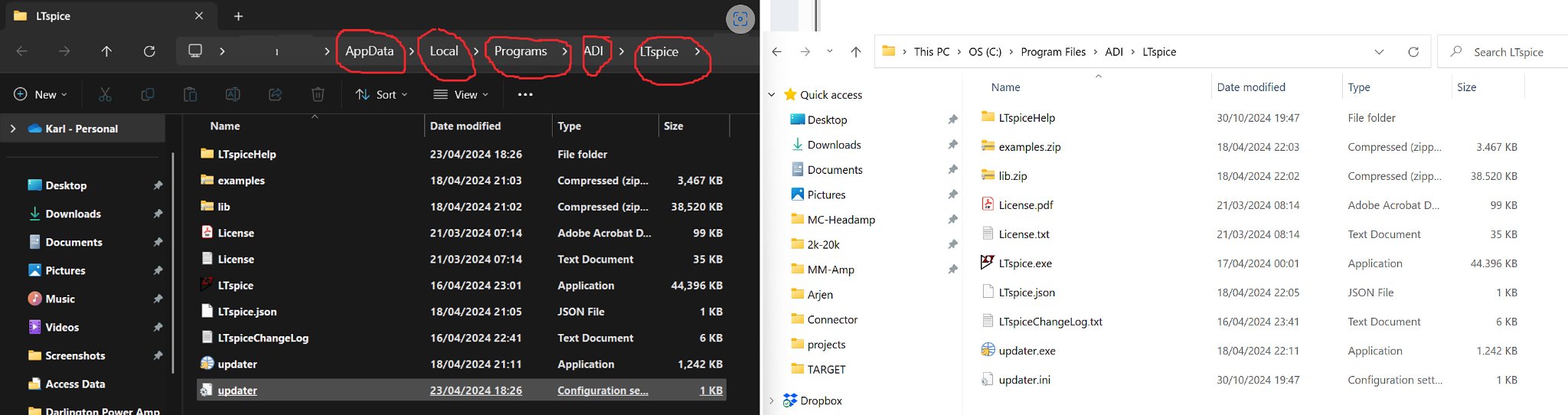This screenshot has width=1568, height=415.
Task: Collapse the Quick access section
Action: click(x=772, y=95)
